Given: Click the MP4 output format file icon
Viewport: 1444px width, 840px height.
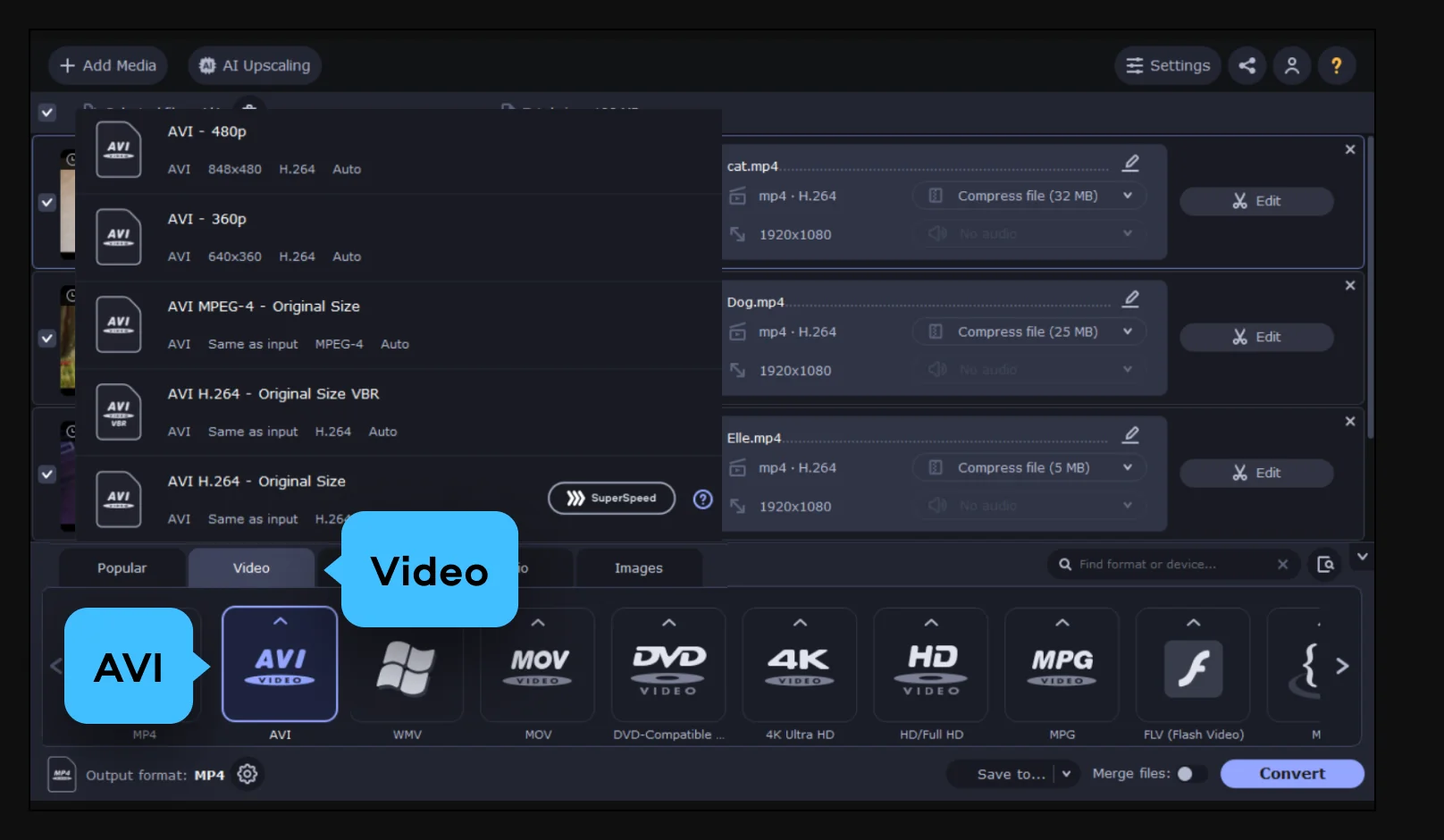Looking at the screenshot, I should pyautogui.click(x=62, y=774).
